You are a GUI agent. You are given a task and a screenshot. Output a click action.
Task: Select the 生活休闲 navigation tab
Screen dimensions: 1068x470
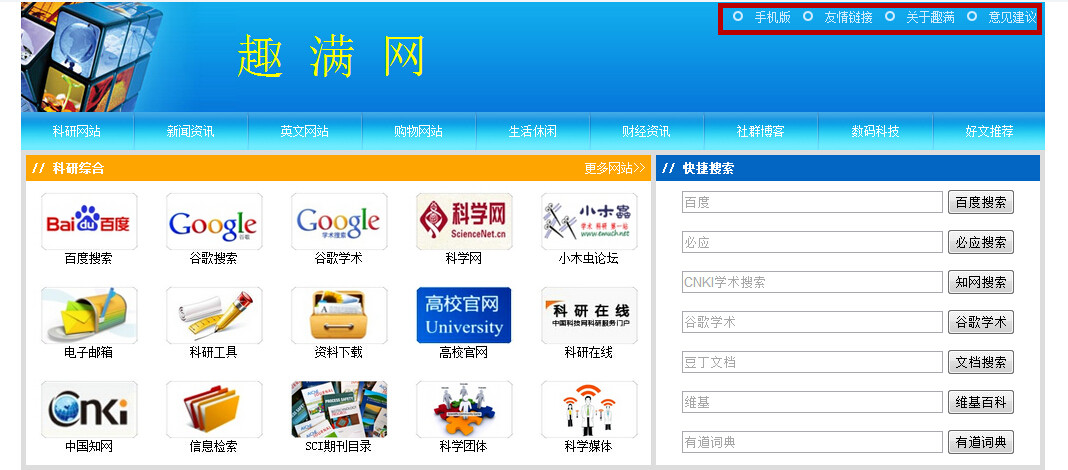[x=533, y=131]
